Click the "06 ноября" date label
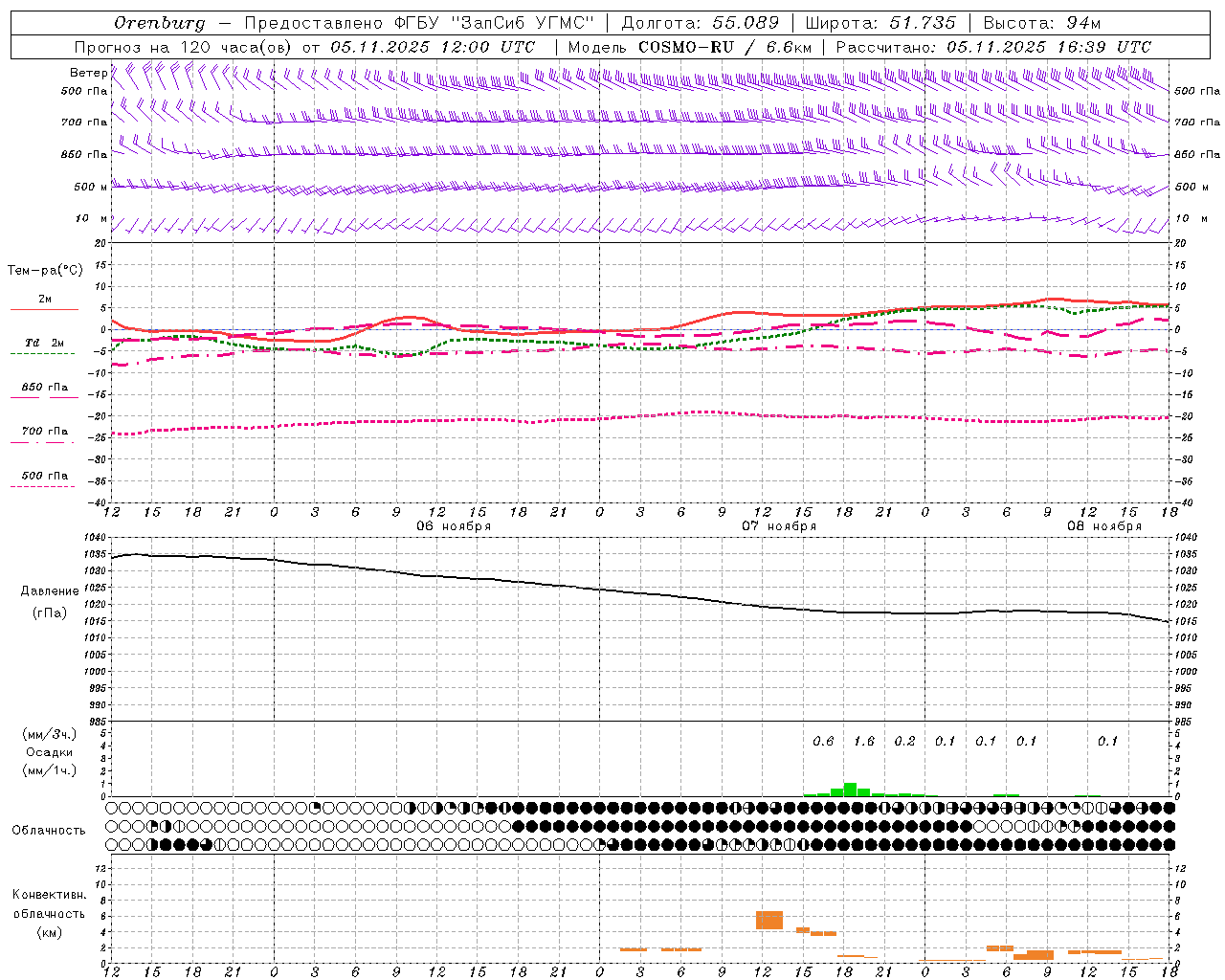 coord(454,526)
